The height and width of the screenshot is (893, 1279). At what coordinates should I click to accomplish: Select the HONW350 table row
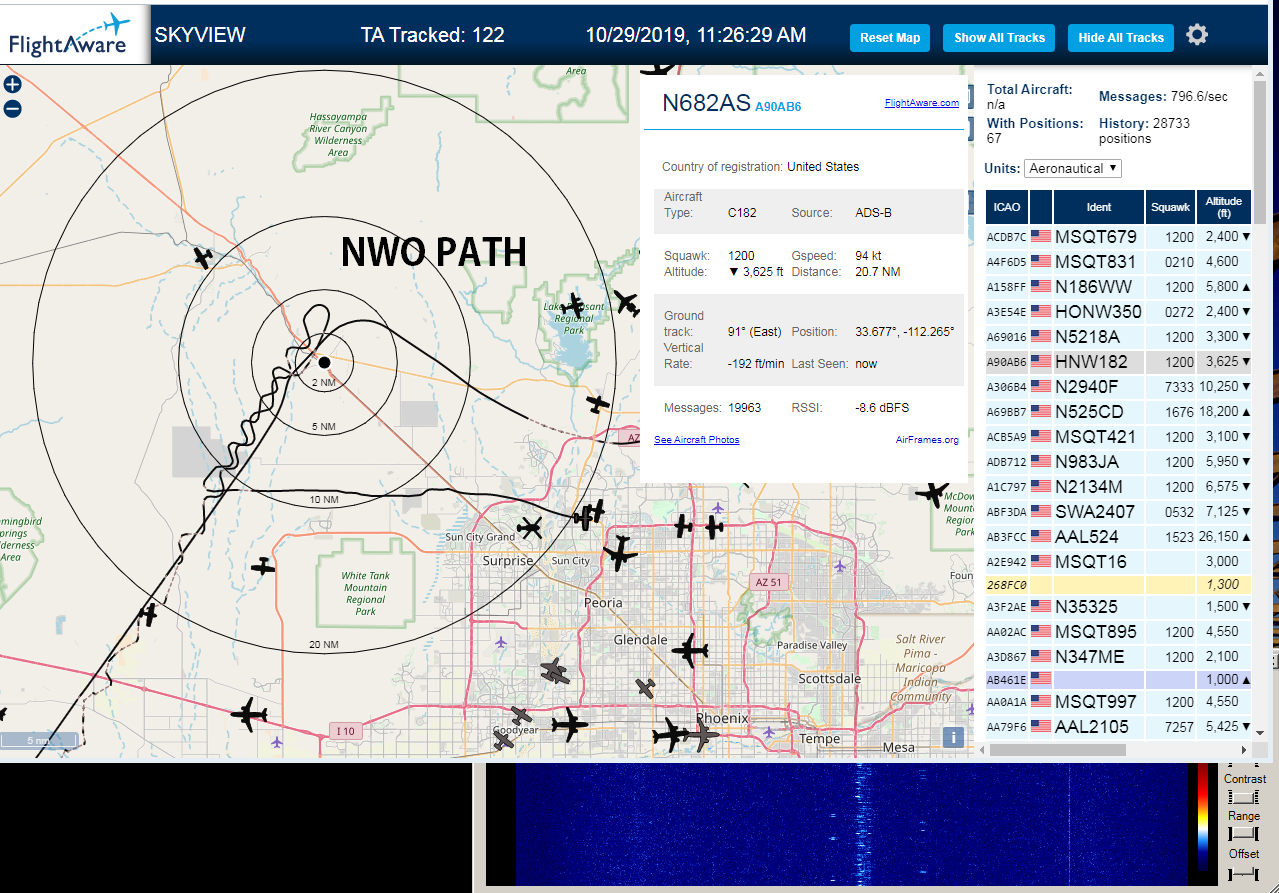tap(1118, 312)
